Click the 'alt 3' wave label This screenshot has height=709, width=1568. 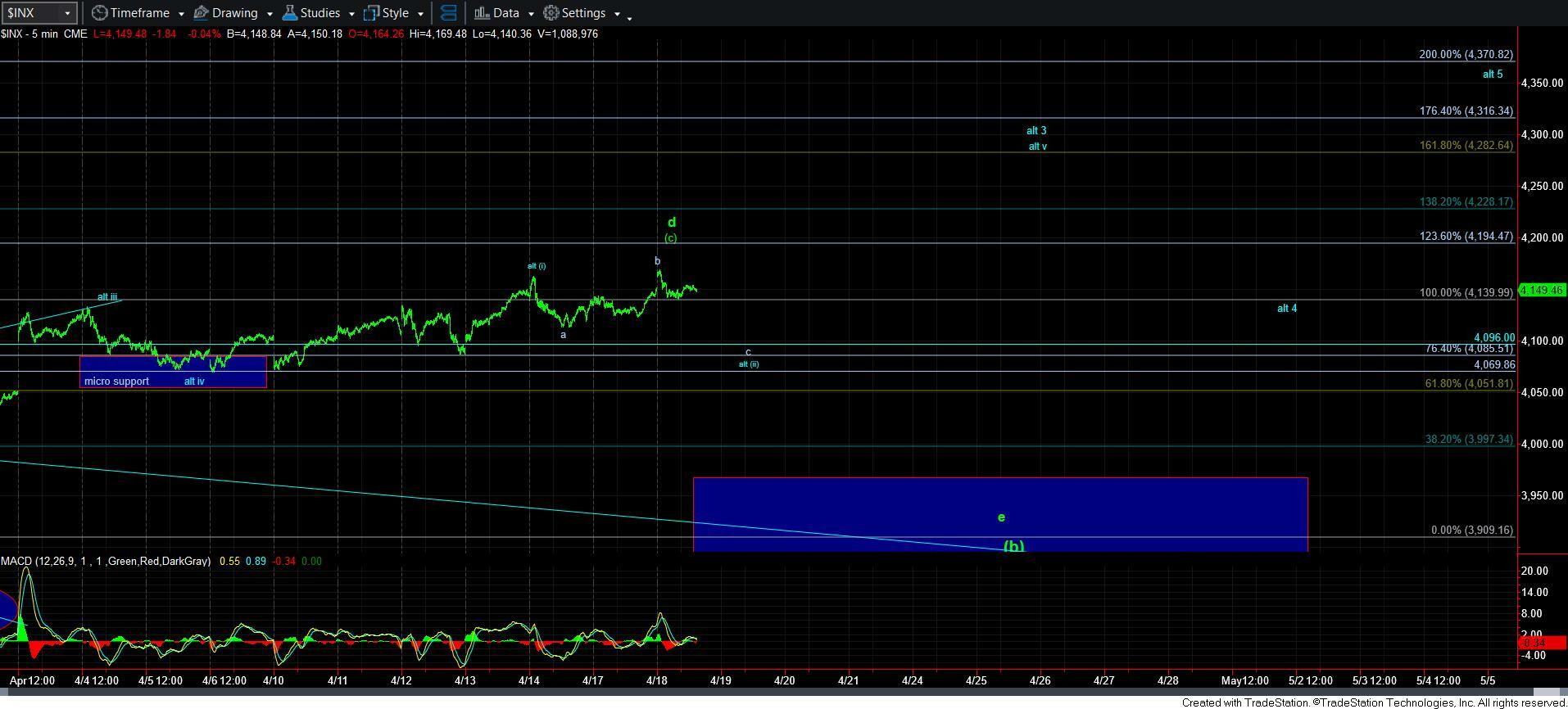[x=1036, y=131]
